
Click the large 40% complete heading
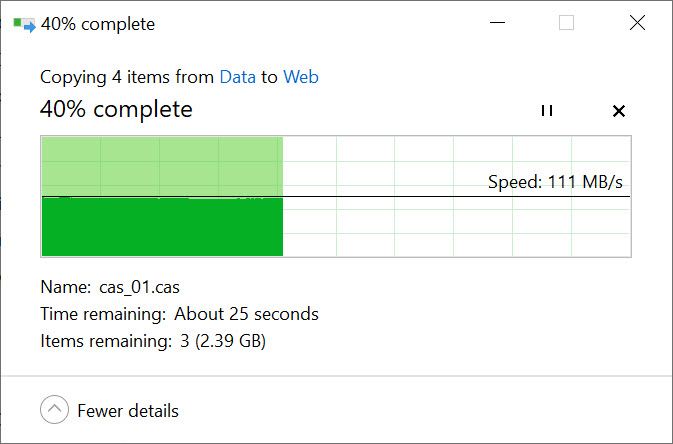pos(116,109)
